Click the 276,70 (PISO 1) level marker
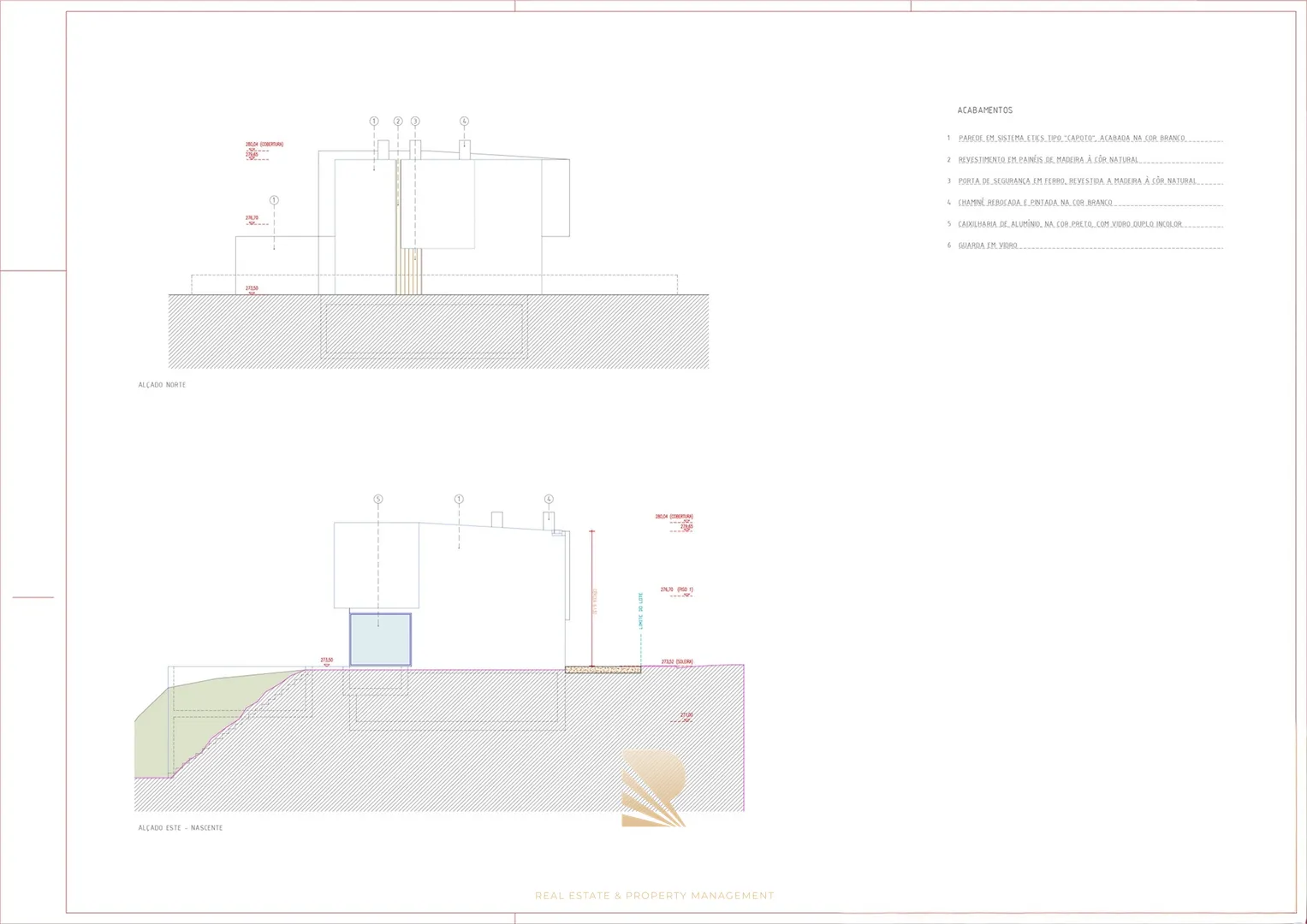This screenshot has width=1307, height=924. pyautogui.click(x=676, y=590)
